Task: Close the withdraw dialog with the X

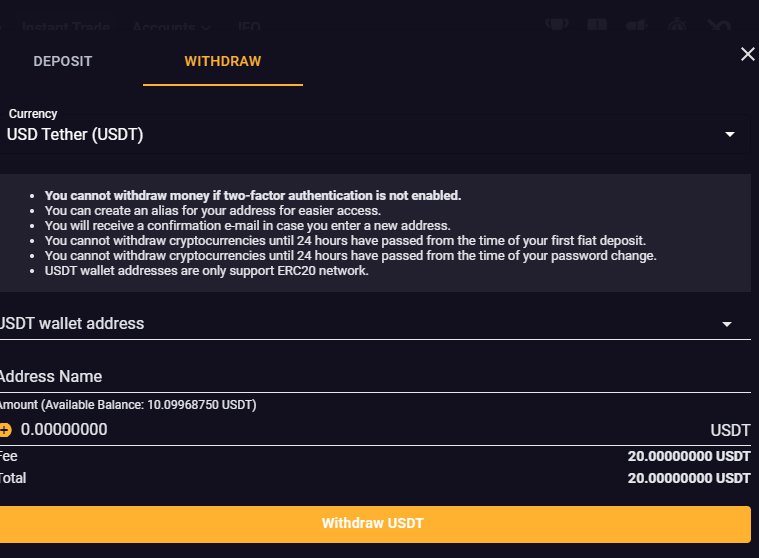Action: click(x=747, y=54)
